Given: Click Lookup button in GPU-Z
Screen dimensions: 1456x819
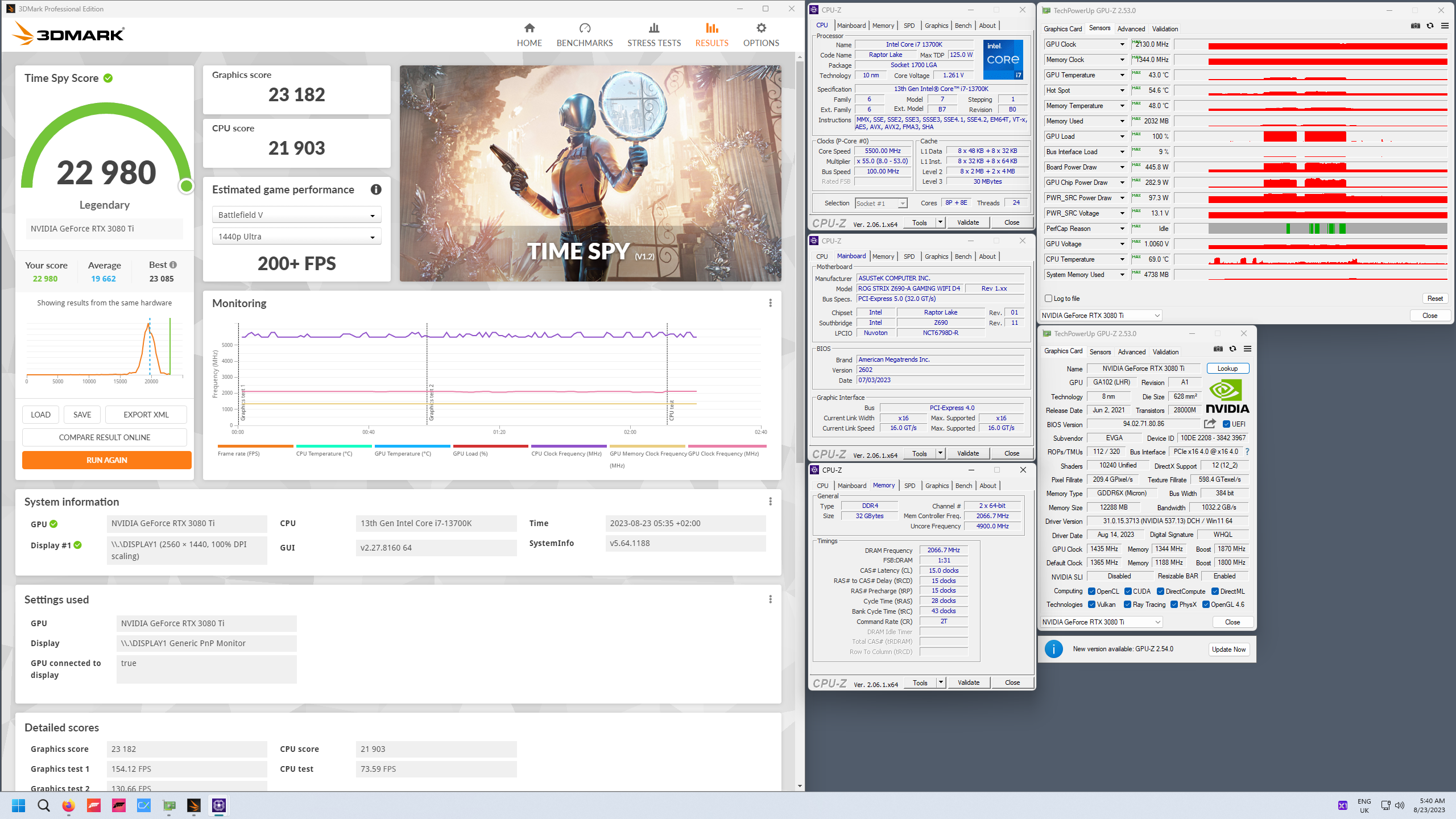Looking at the screenshot, I should pos(1227,369).
